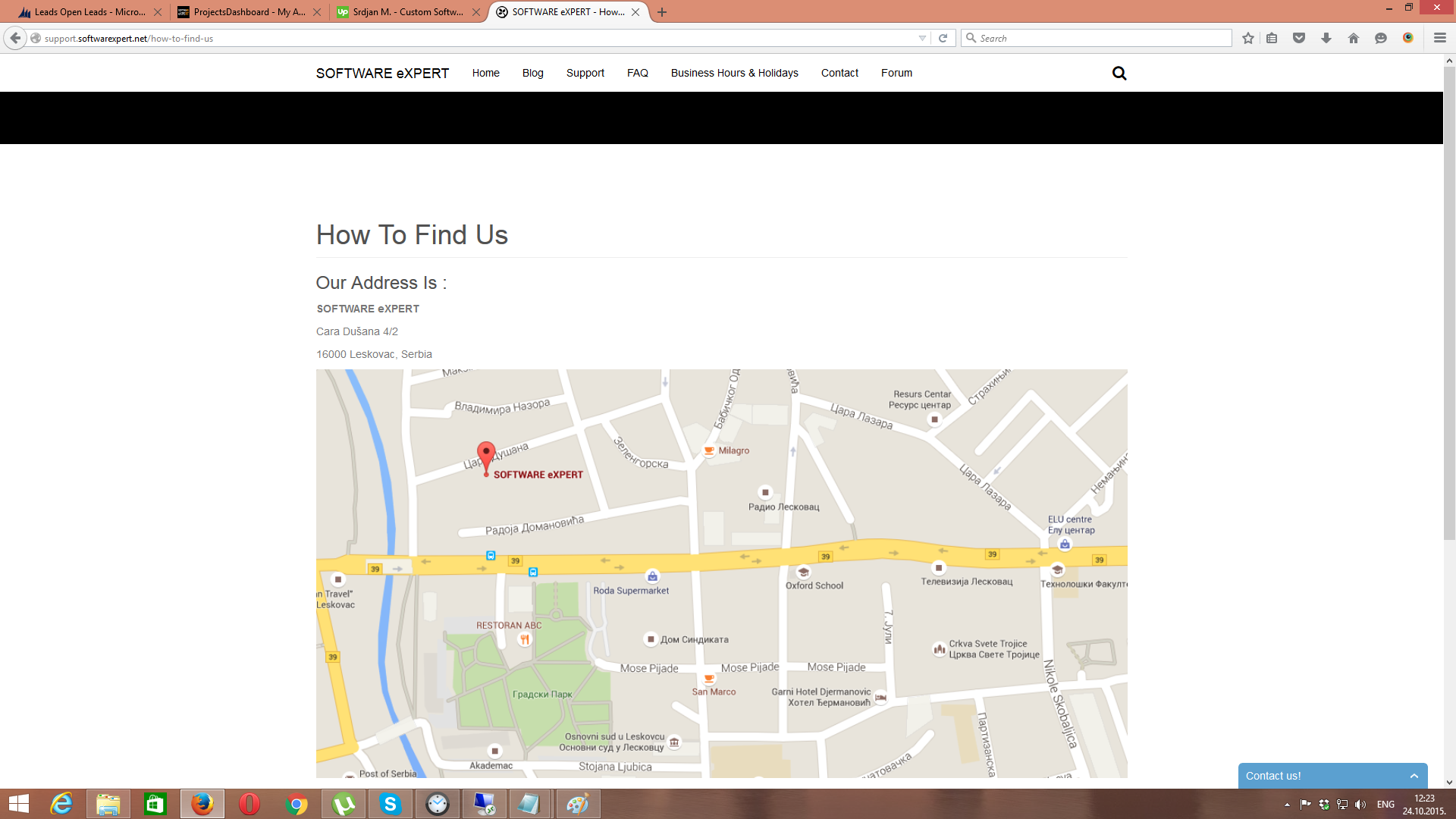
Task: Click the address bar URL field
Action: pos(478,38)
